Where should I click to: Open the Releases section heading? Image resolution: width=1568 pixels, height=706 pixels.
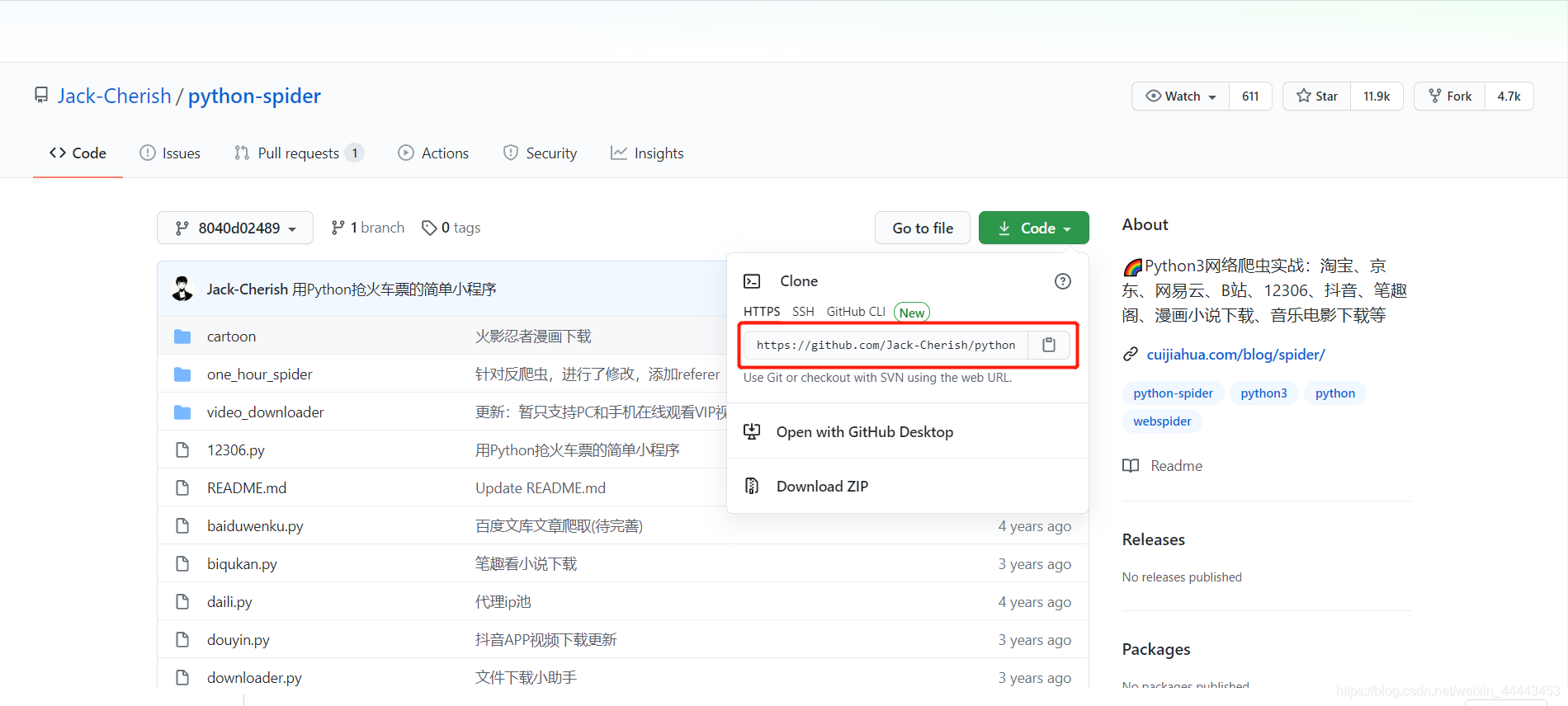[1153, 539]
